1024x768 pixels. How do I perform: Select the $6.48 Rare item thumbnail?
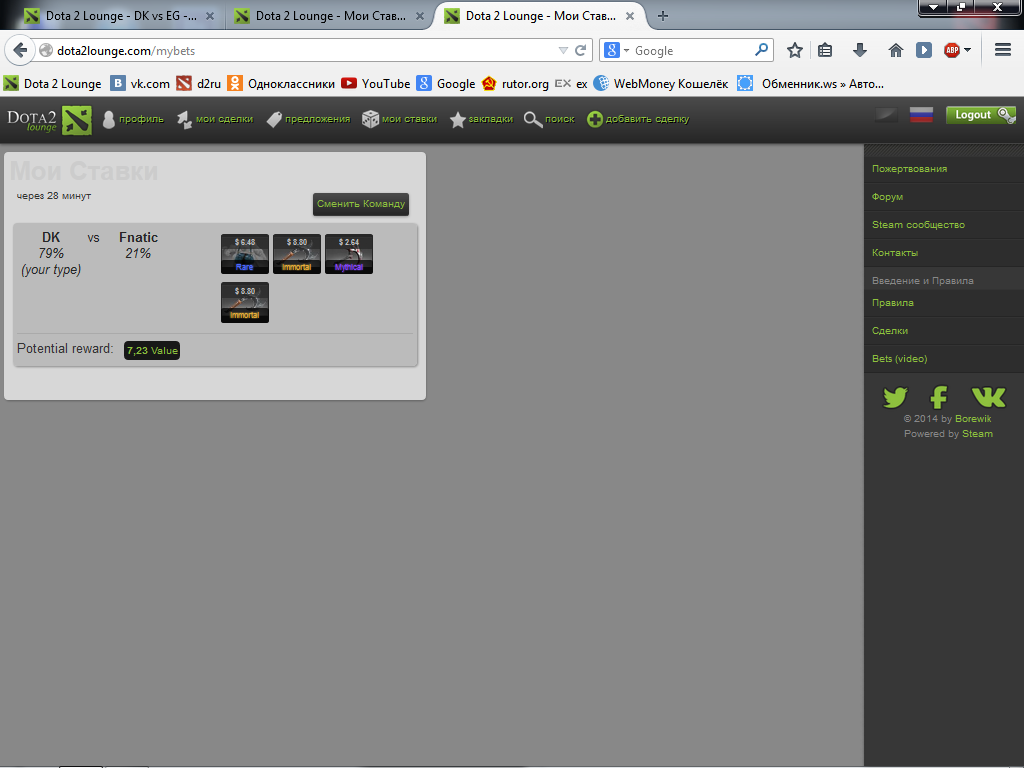click(x=245, y=254)
